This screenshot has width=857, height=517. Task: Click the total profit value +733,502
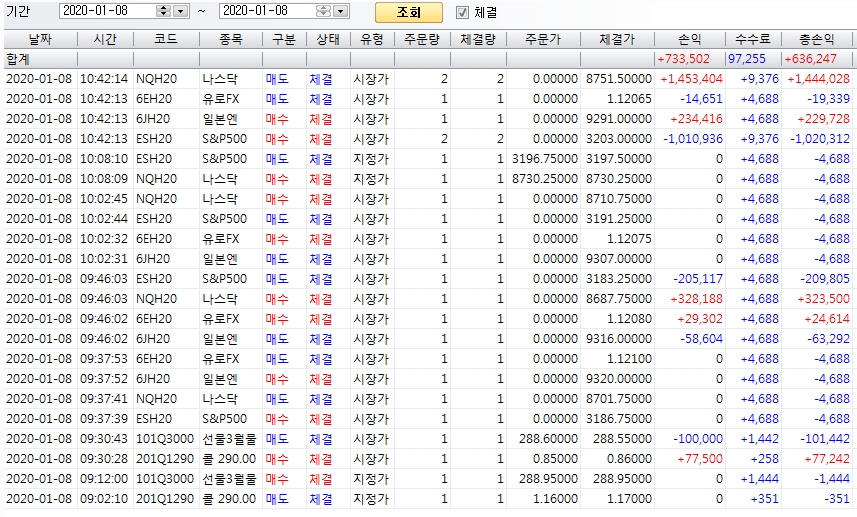(x=683, y=59)
